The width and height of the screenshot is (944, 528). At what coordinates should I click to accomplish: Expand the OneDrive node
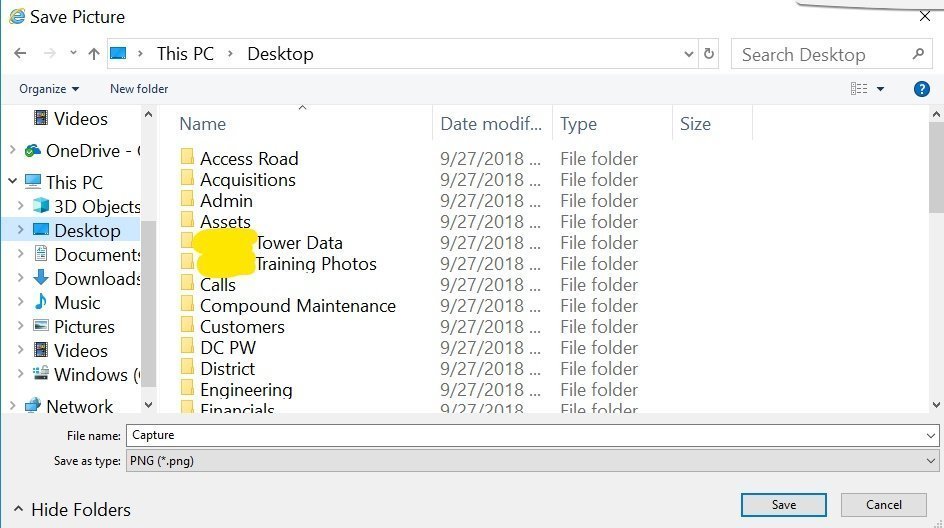13,150
